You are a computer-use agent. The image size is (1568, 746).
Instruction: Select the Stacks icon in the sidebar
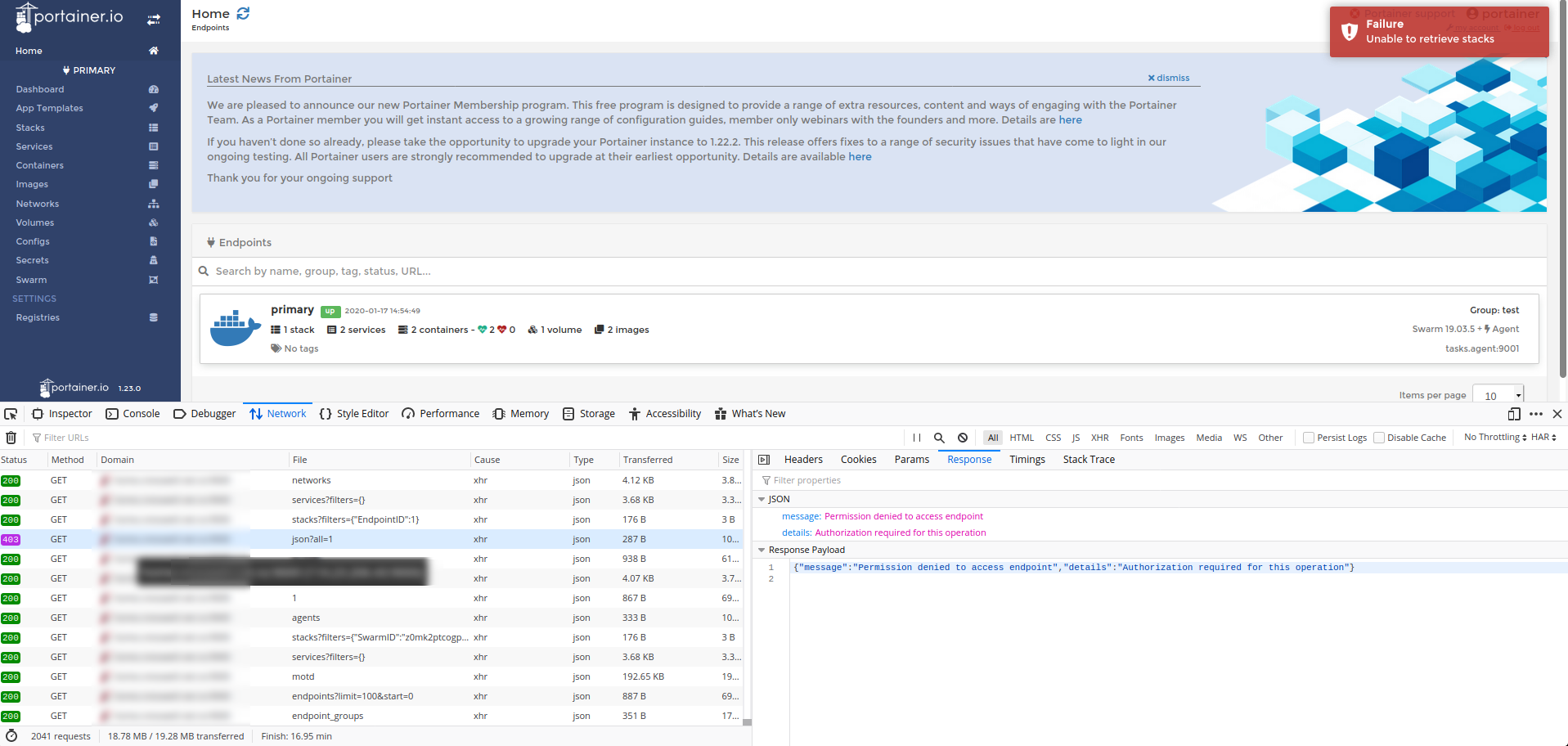point(154,128)
